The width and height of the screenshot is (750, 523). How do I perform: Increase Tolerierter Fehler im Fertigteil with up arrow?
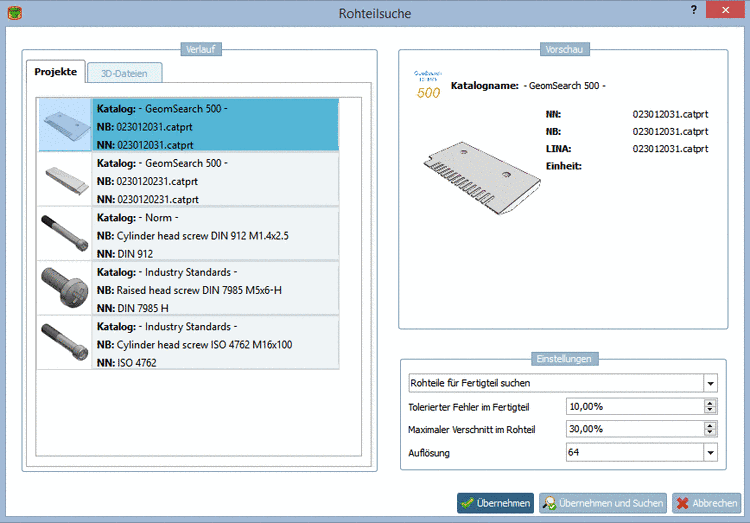(x=710, y=403)
